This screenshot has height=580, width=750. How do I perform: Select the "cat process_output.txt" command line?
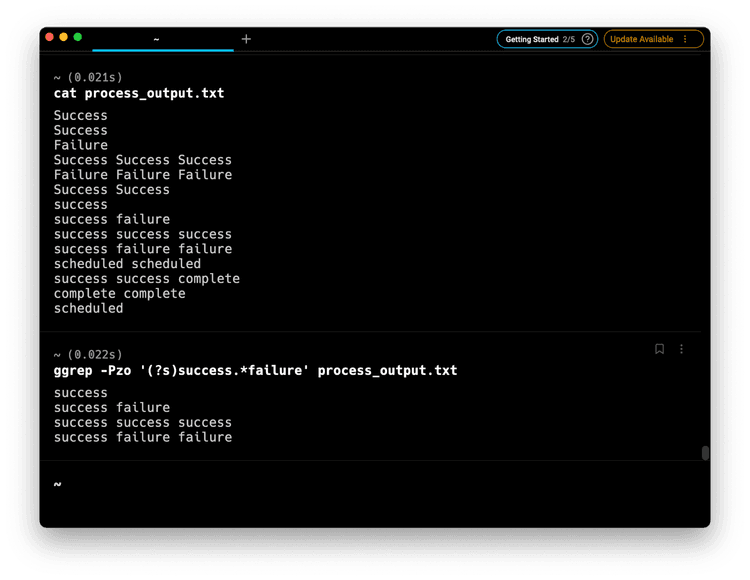click(x=139, y=94)
